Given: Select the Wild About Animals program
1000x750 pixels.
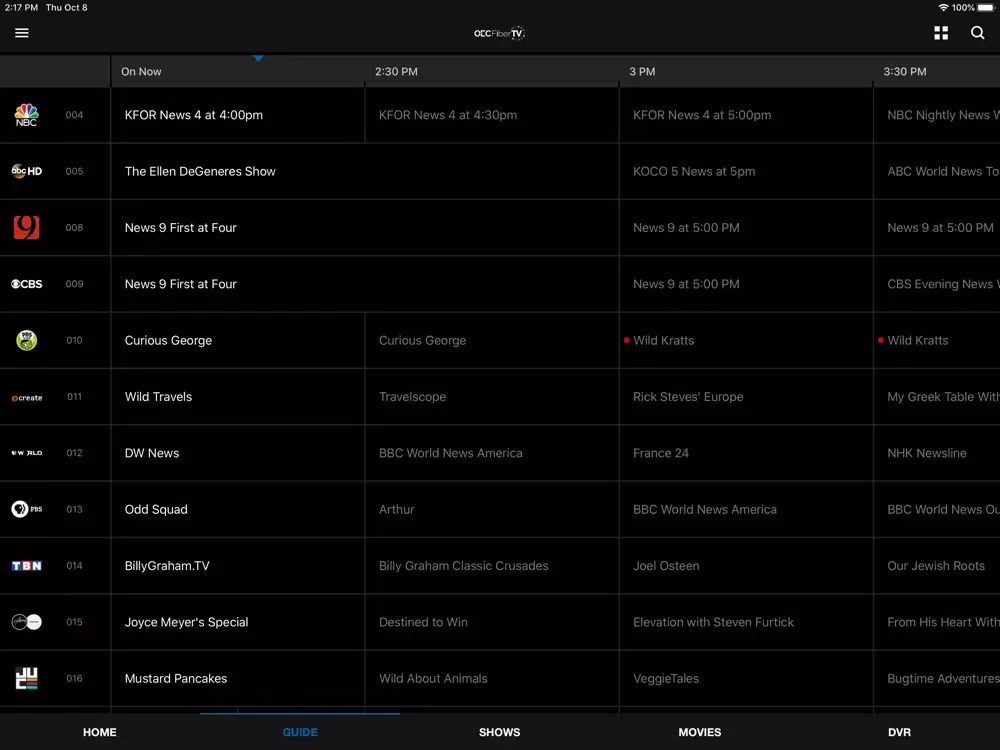Looking at the screenshot, I should point(492,678).
